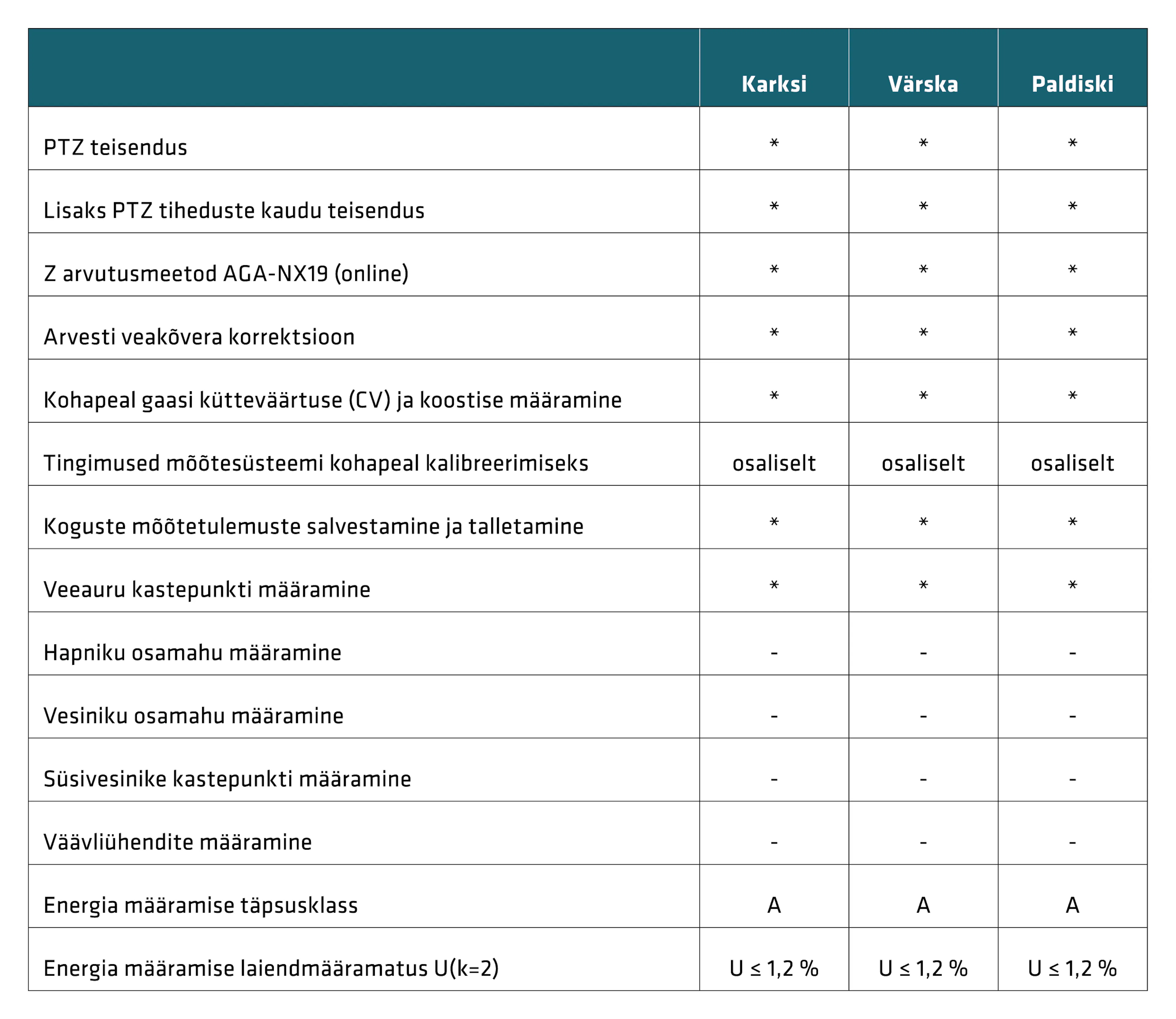Screen dimensions: 1176x1019
Task: Select the Värska column header
Action: pos(923,84)
